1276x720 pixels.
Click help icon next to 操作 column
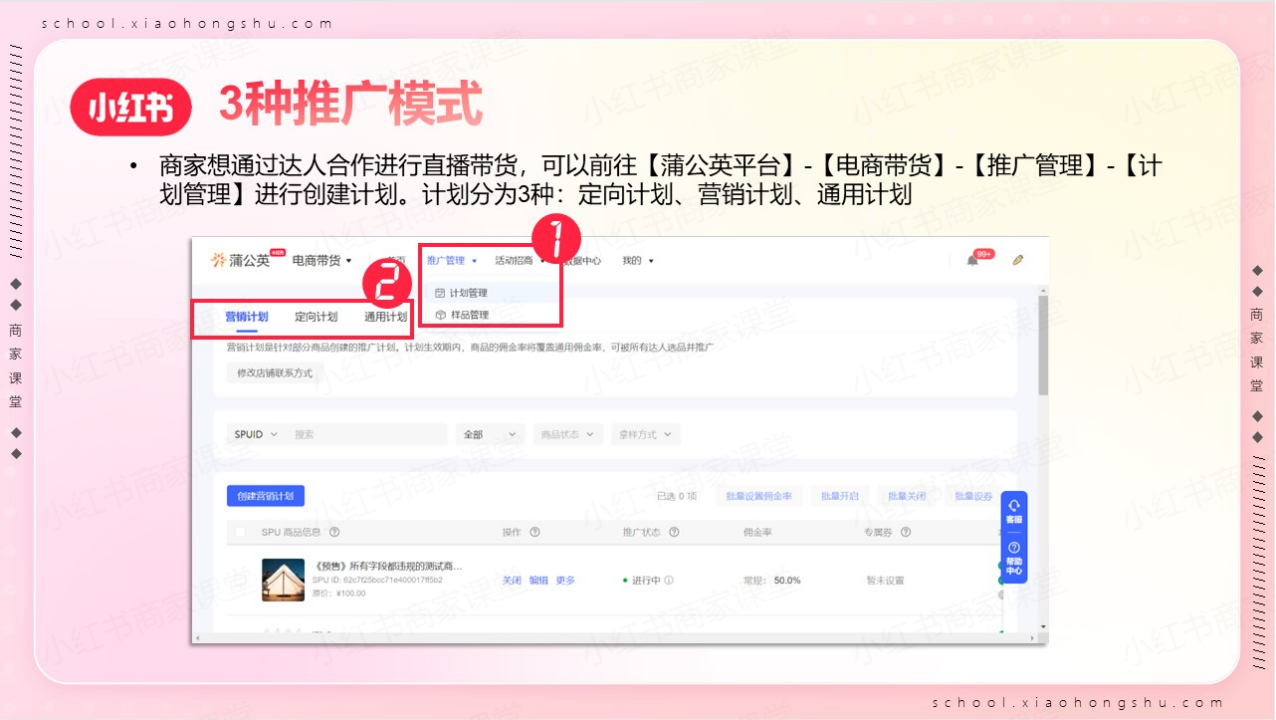point(535,532)
